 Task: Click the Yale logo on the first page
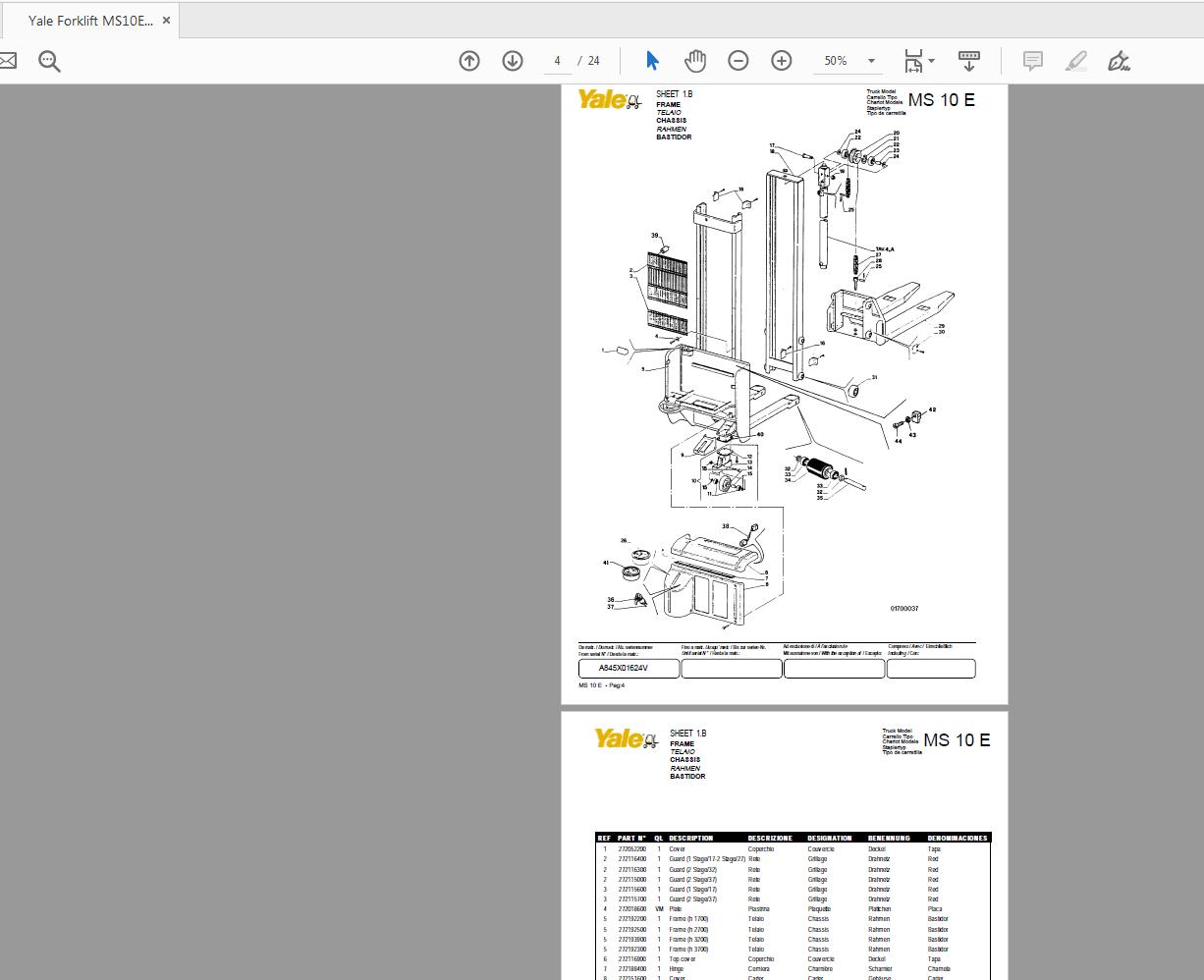point(609,99)
